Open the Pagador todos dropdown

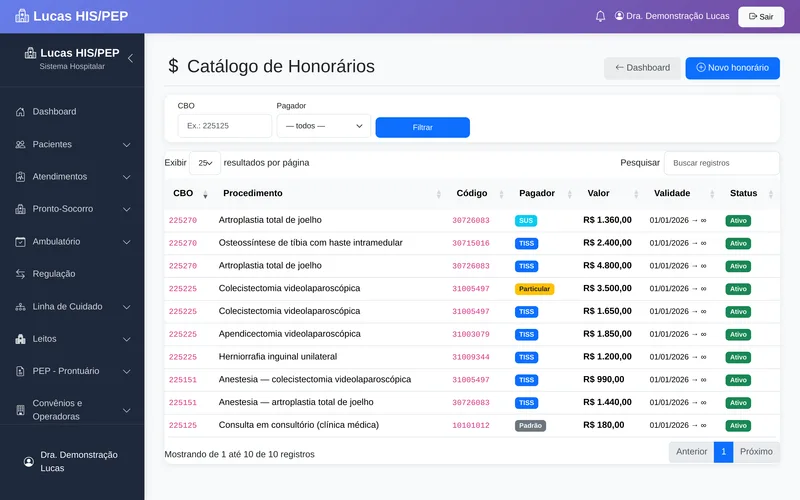[x=323, y=126]
